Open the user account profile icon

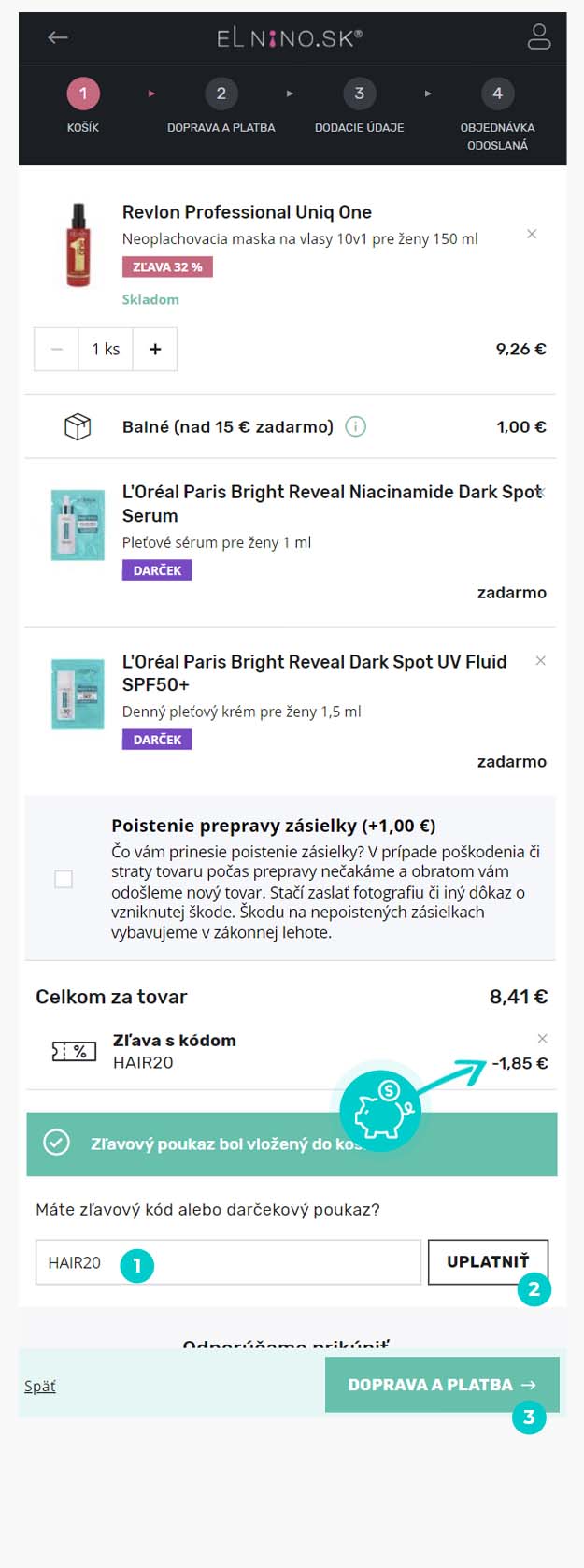[539, 37]
